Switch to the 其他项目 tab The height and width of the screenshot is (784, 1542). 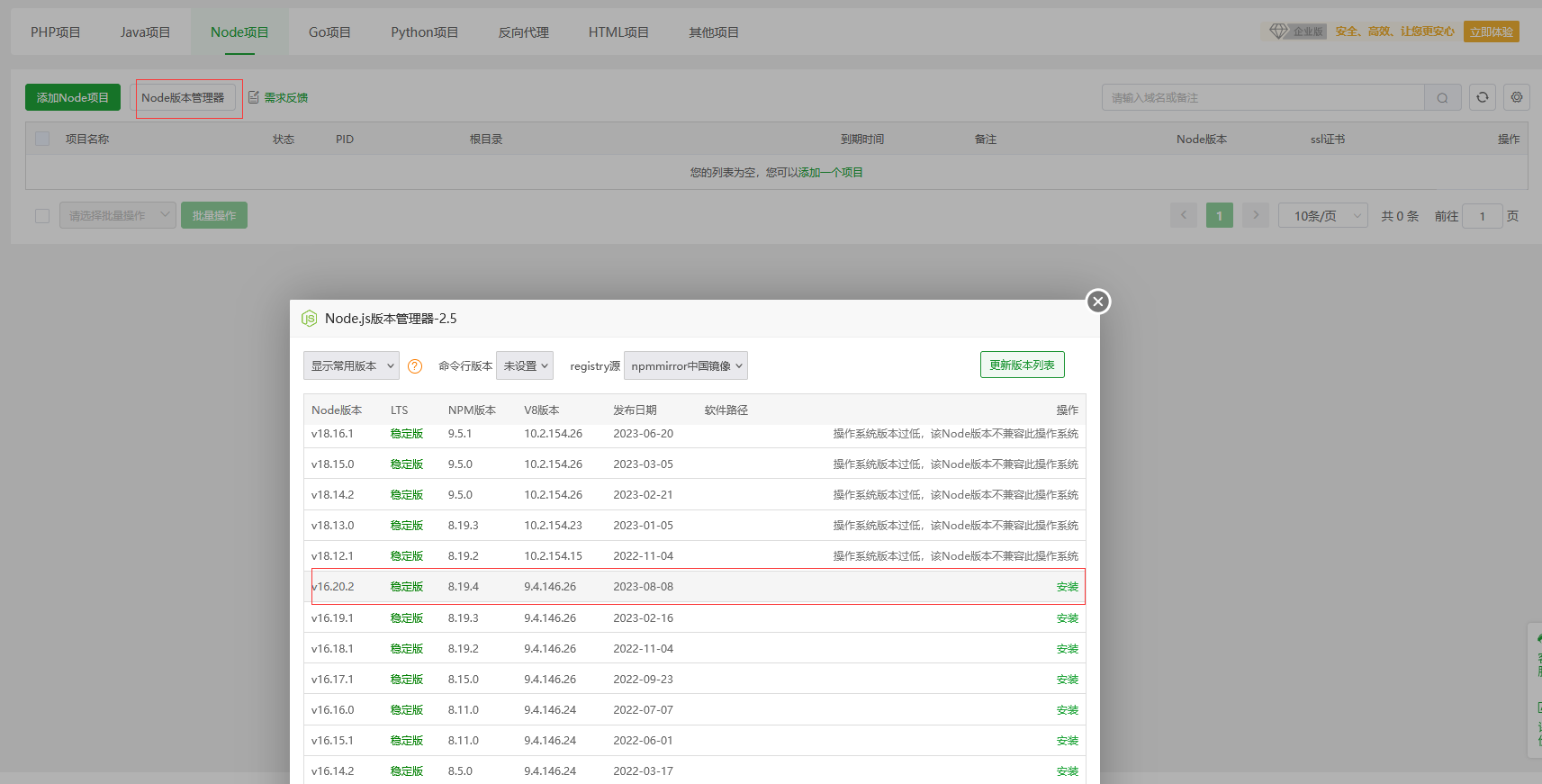pyautogui.click(x=713, y=32)
